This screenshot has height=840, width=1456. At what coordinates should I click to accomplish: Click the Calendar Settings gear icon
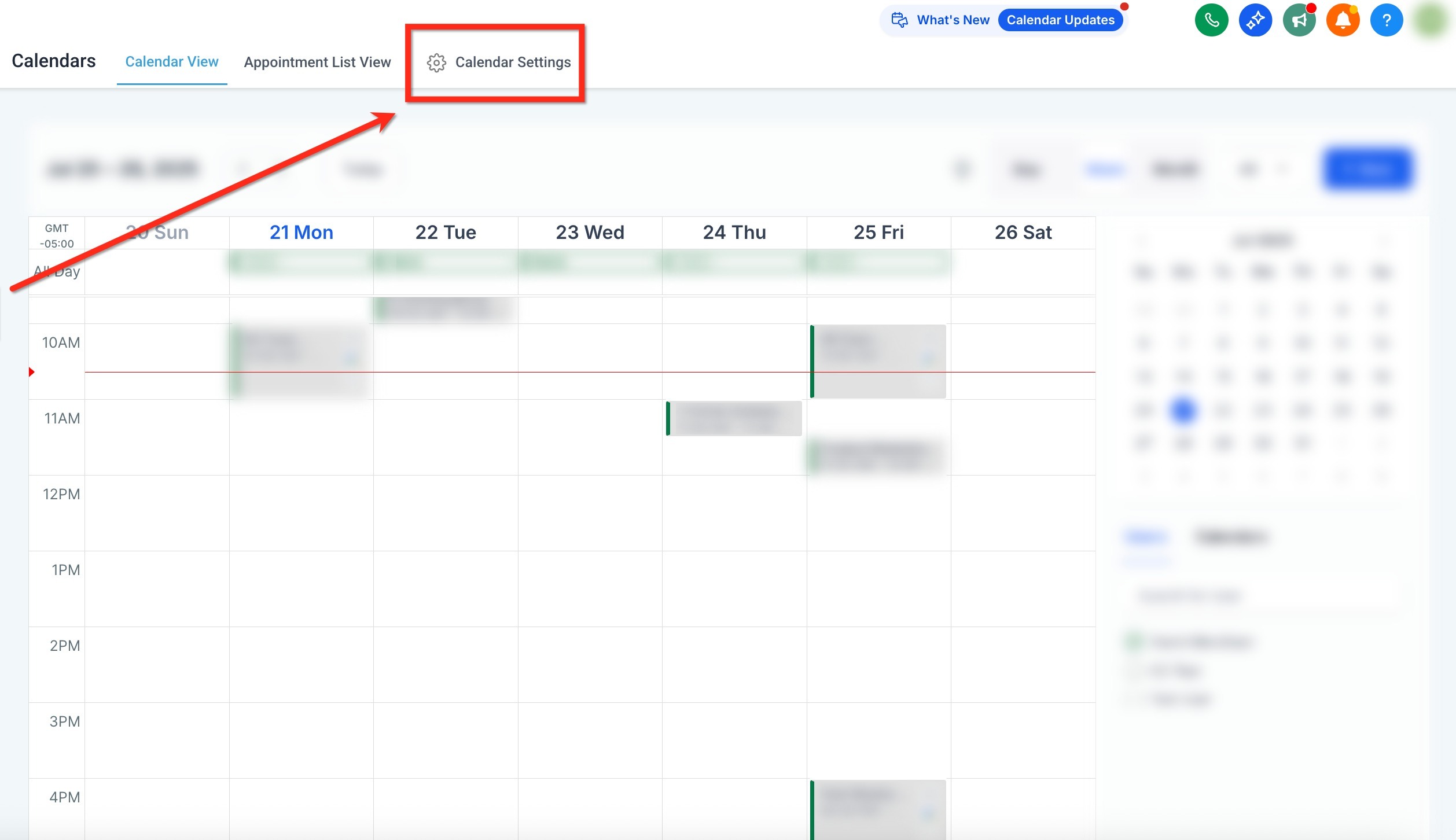click(x=436, y=62)
